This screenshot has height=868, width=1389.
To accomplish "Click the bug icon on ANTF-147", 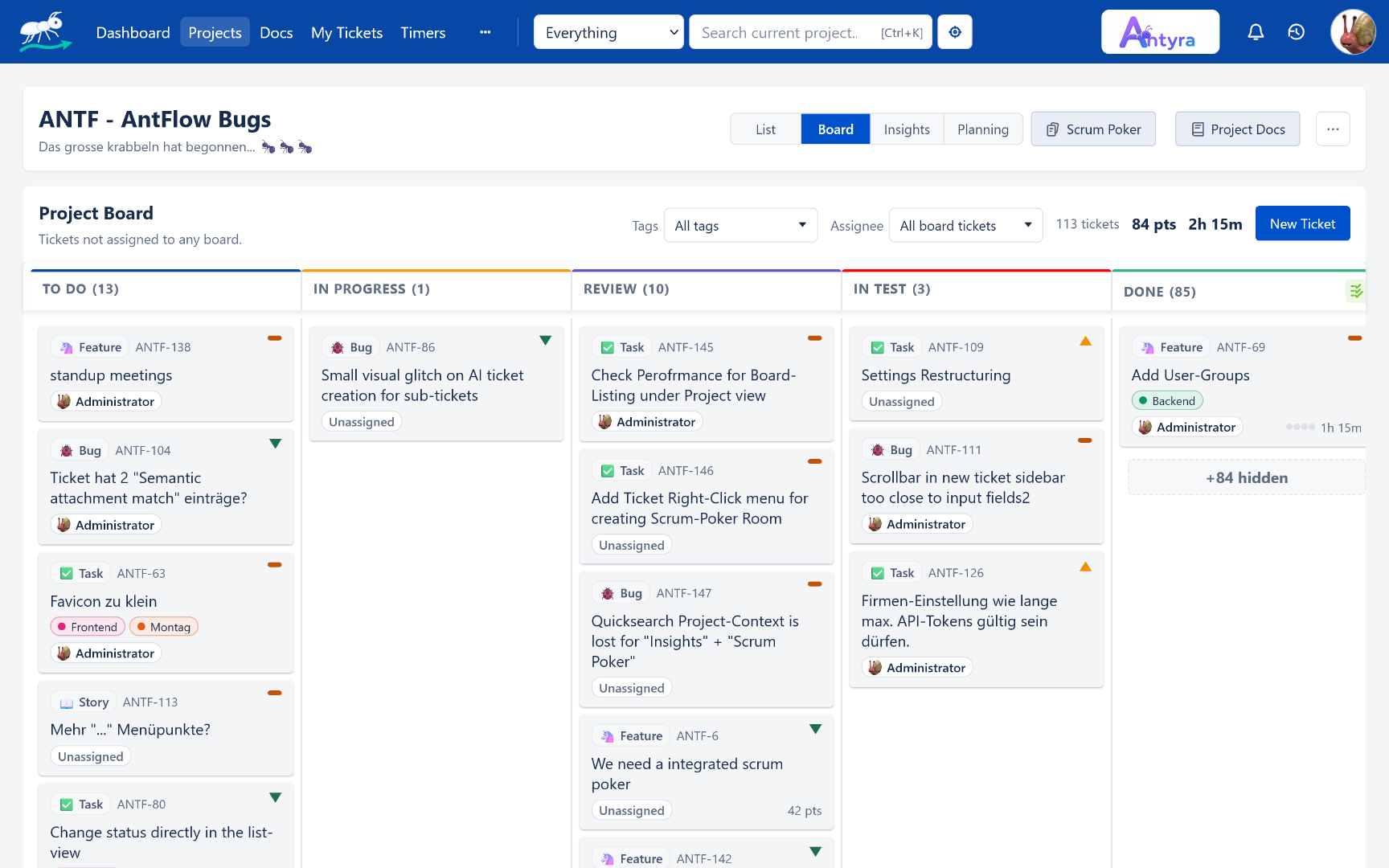I will coord(608,593).
